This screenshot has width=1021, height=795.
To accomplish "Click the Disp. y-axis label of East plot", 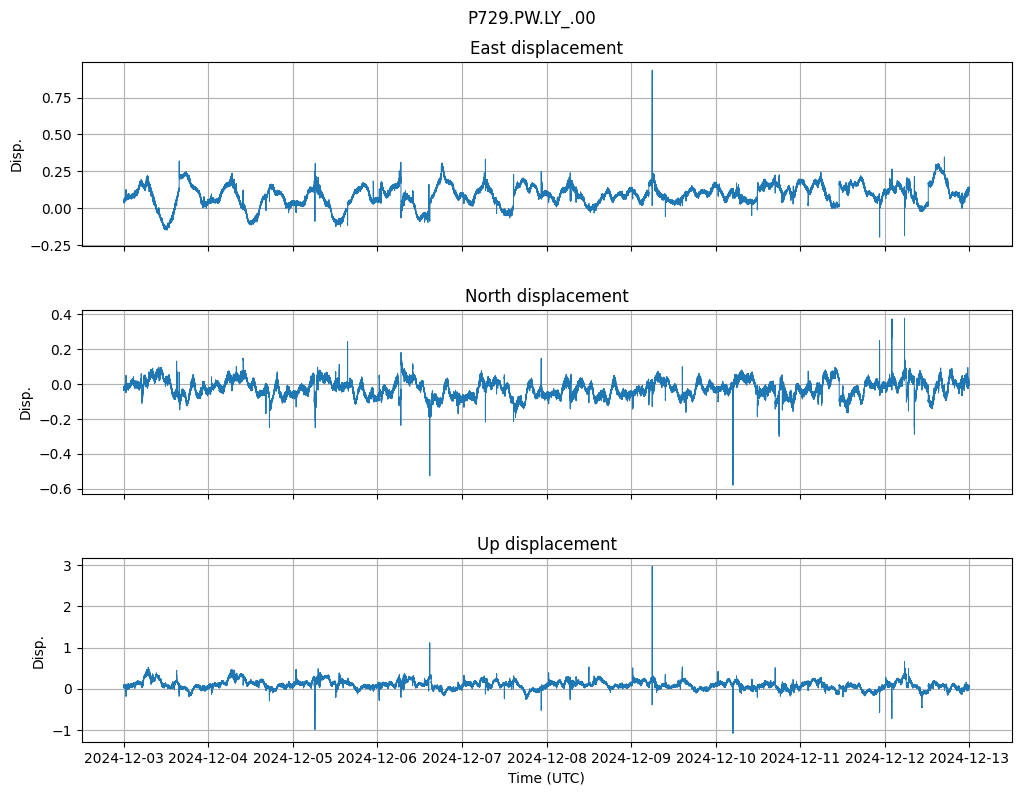I will click(x=17, y=154).
